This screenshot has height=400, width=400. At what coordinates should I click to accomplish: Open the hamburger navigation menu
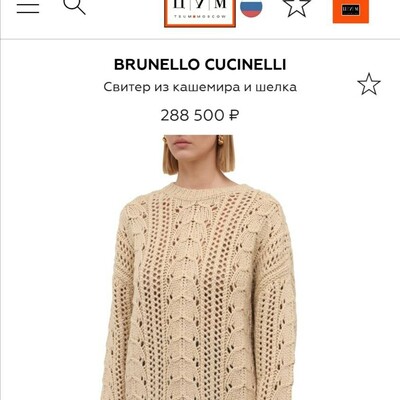[x=28, y=8]
